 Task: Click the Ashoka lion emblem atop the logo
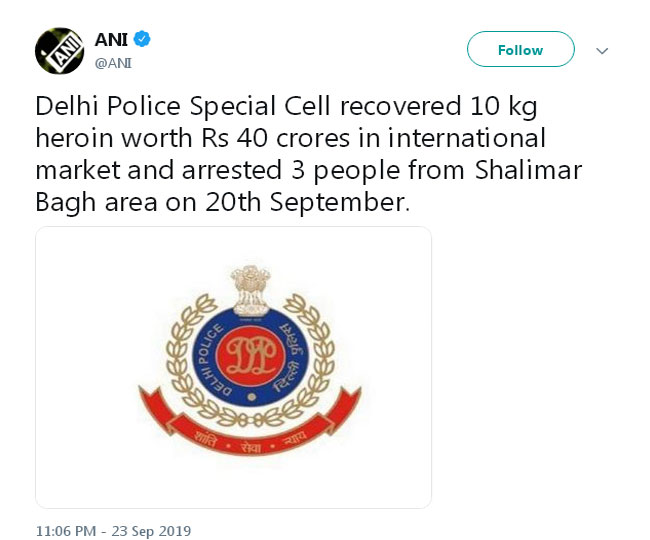[251, 290]
